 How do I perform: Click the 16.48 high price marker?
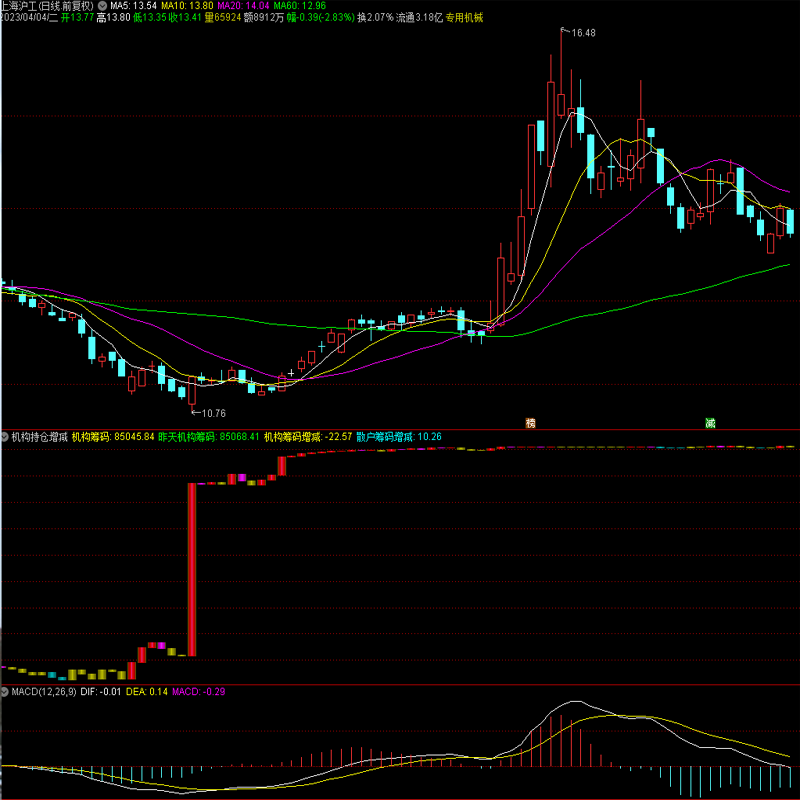[582, 33]
